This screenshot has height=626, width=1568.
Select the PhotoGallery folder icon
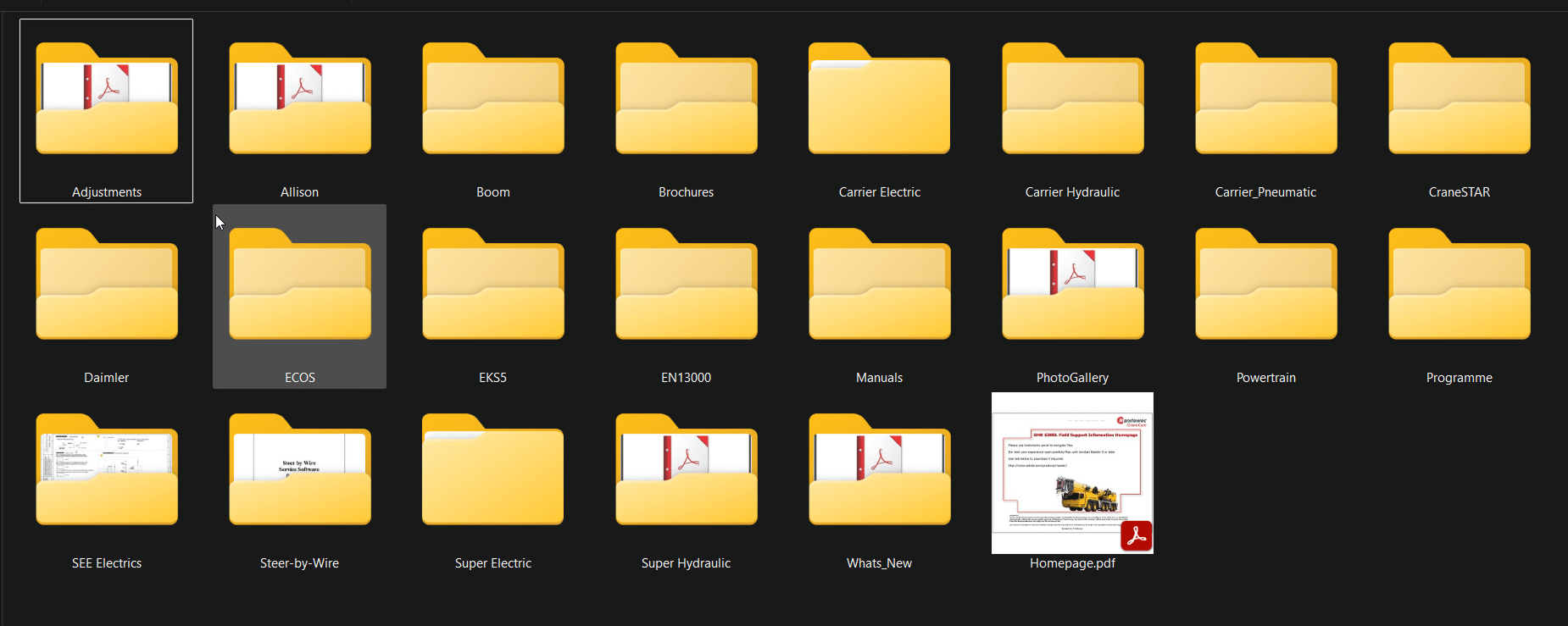(1073, 284)
